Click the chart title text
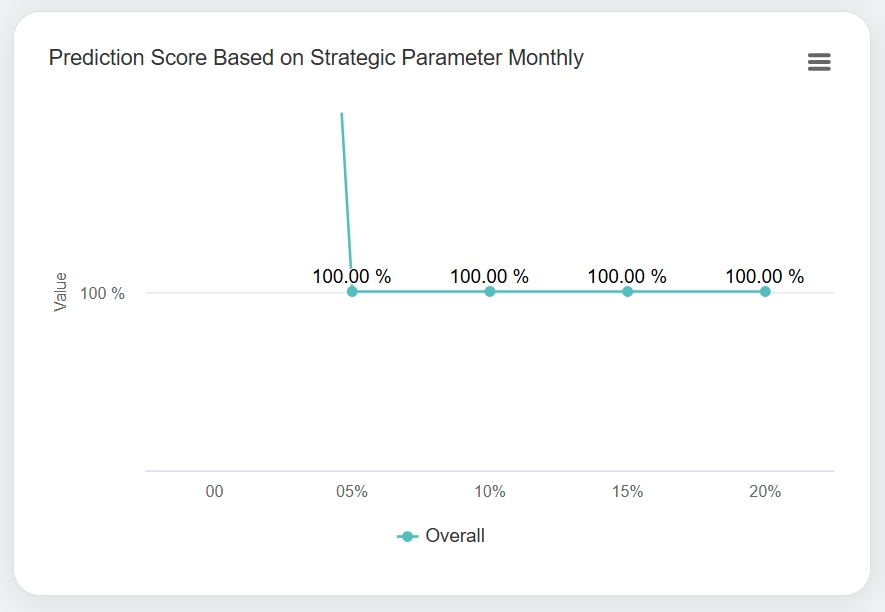 pyautogui.click(x=316, y=58)
